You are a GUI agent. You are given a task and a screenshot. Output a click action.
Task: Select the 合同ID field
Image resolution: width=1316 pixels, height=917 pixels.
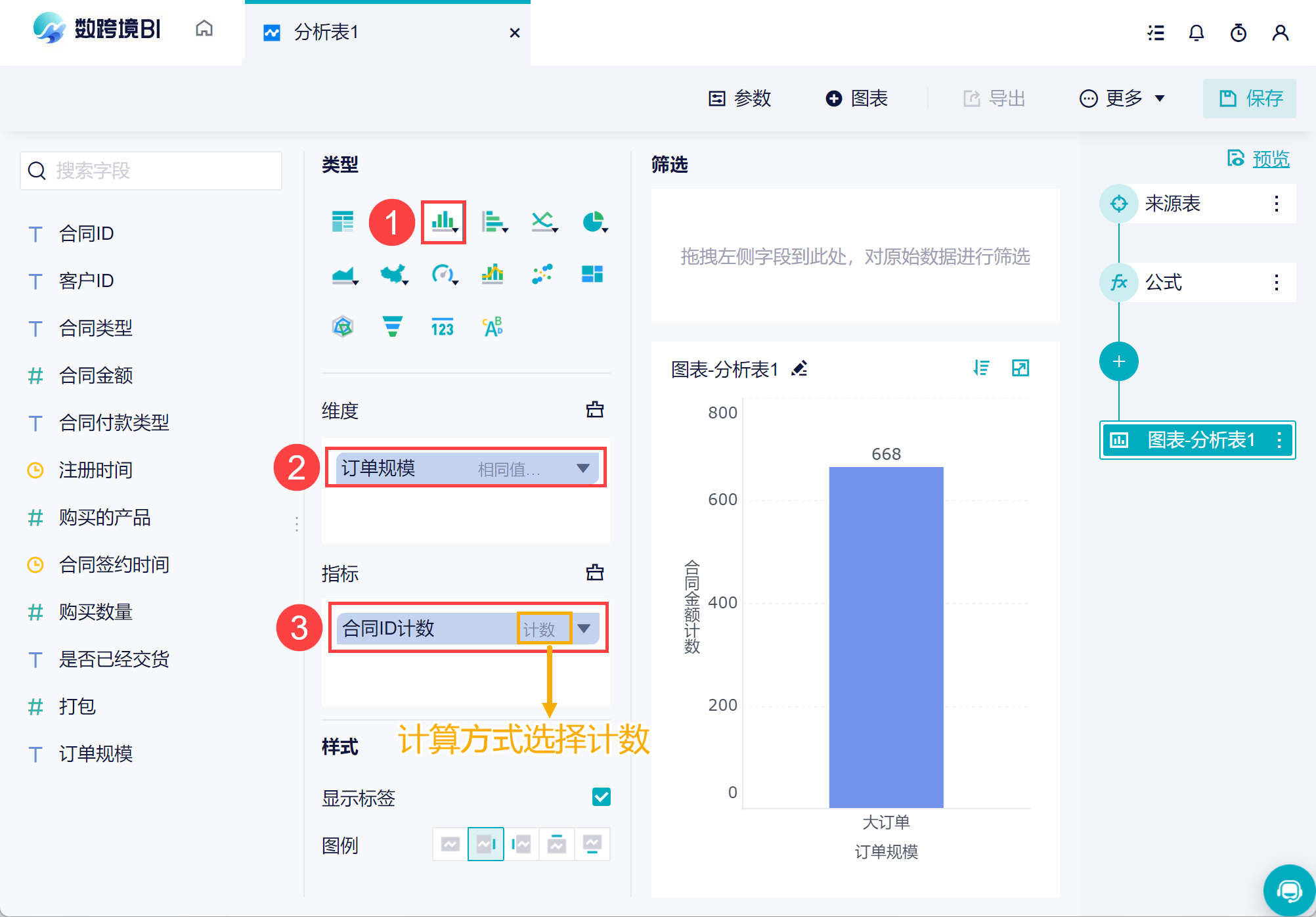click(86, 233)
